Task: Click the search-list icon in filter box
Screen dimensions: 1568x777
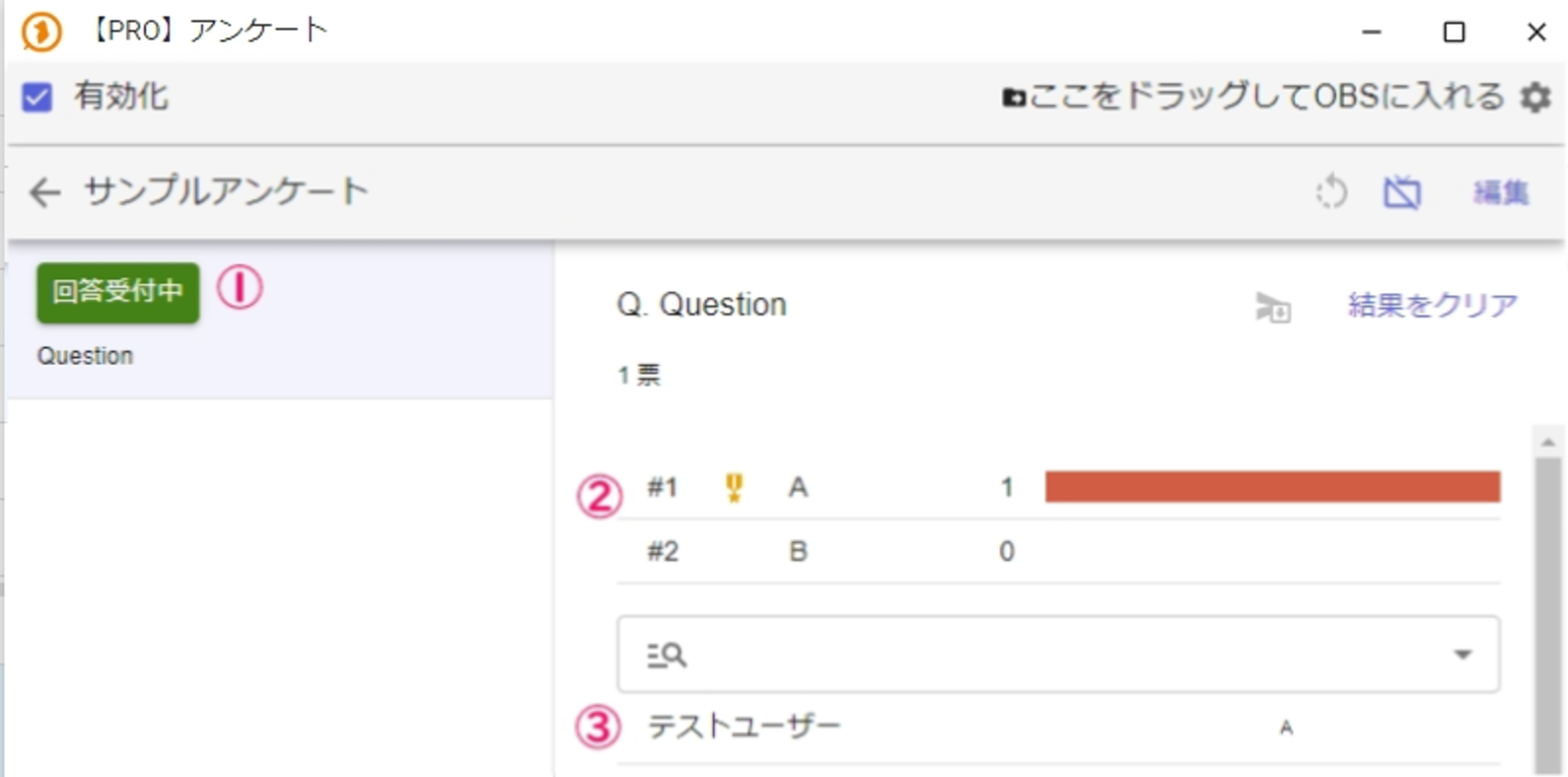Action: (x=666, y=655)
